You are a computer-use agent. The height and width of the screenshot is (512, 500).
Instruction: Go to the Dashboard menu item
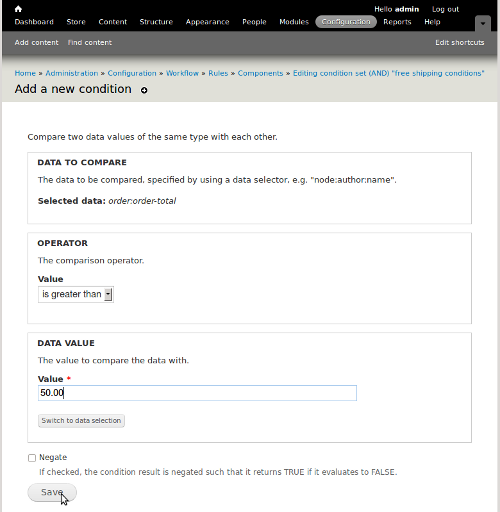(34, 22)
